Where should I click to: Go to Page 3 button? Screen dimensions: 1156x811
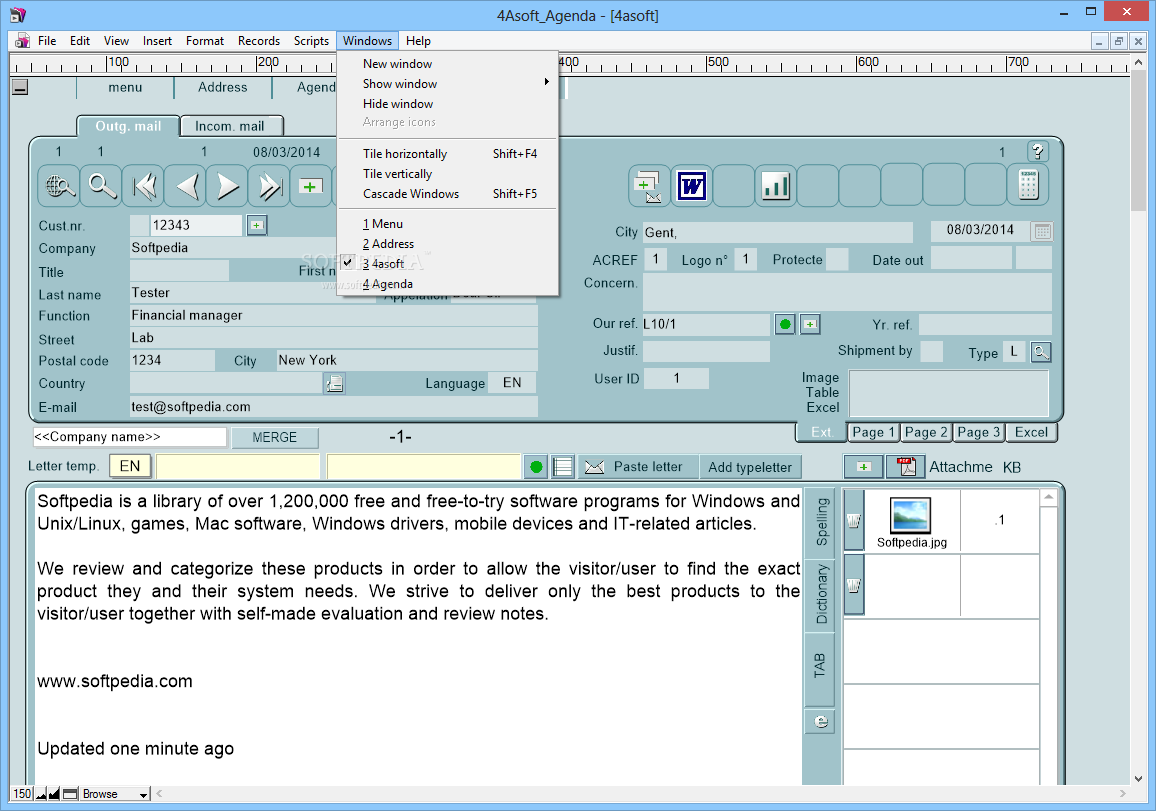coord(978,433)
